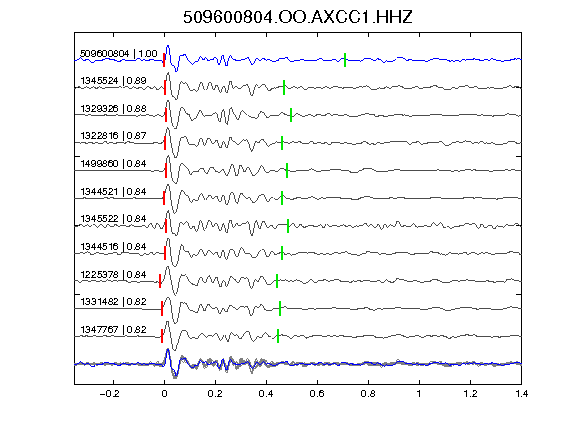Image resolution: width=576 pixels, height=432 pixels.
Task: Click the -0.2 x-axis tick label
Action: pos(109,394)
